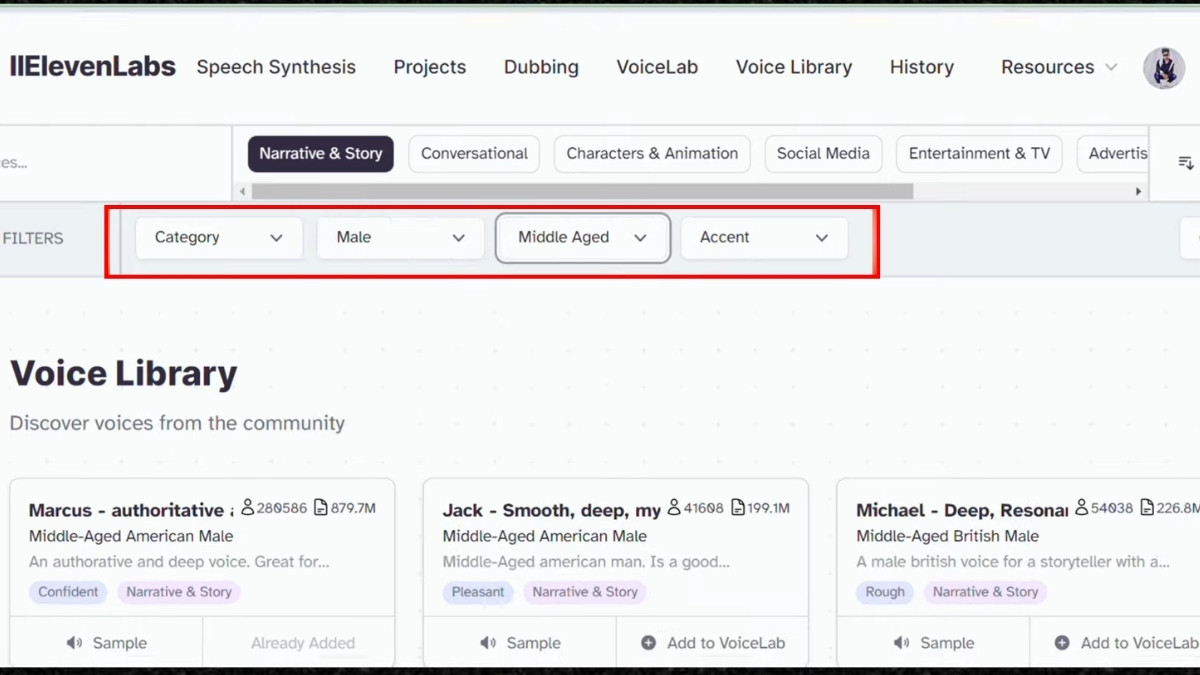Add Jack voice to VoiceLab
The image size is (1200, 675).
pos(712,643)
